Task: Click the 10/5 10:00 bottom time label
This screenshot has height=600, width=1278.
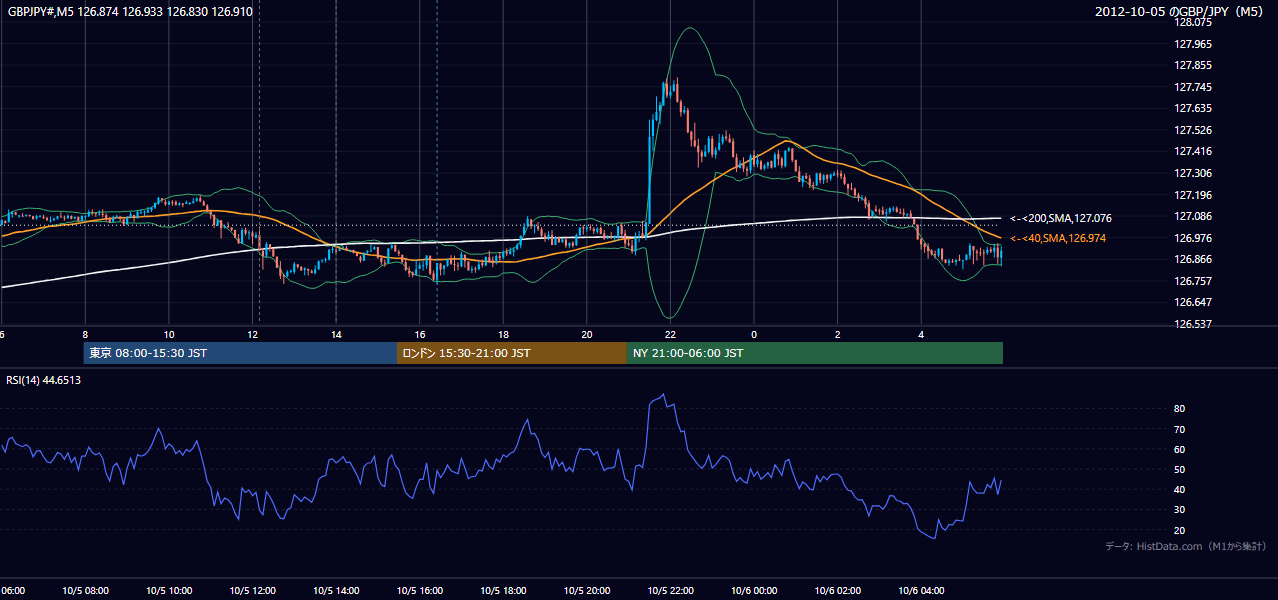Action: (169, 591)
